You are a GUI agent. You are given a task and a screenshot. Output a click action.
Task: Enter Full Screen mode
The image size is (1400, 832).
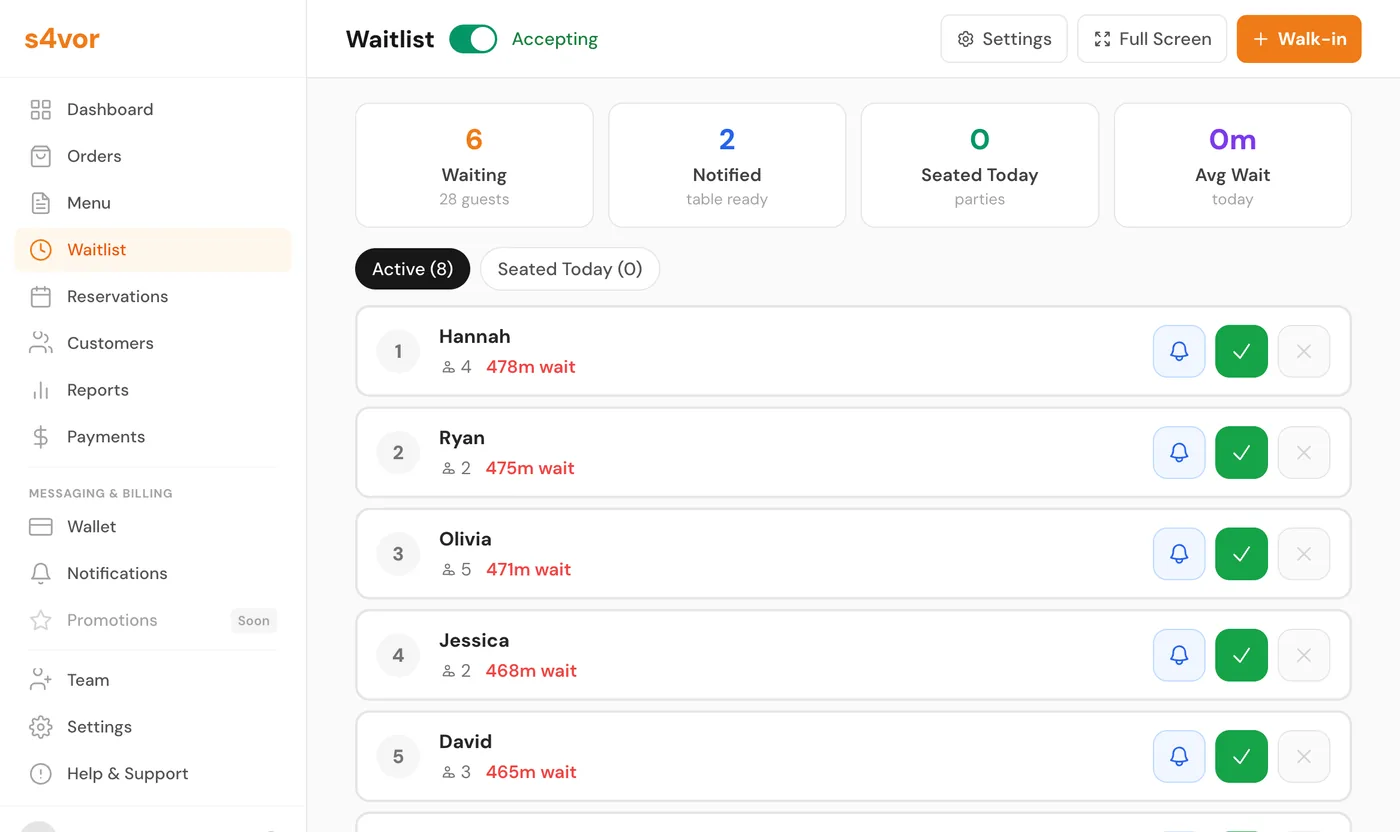pos(1152,38)
